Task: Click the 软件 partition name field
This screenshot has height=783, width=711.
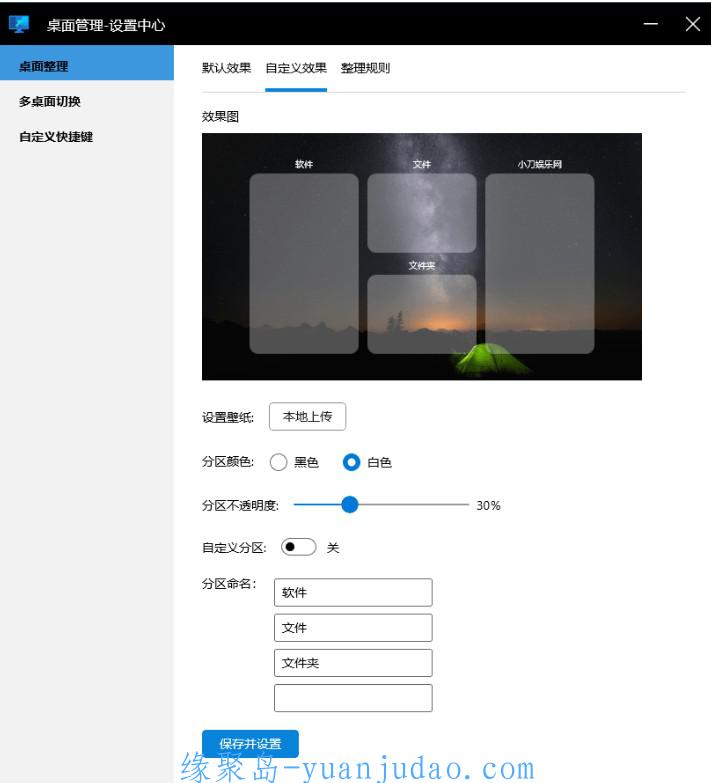Action: [353, 593]
